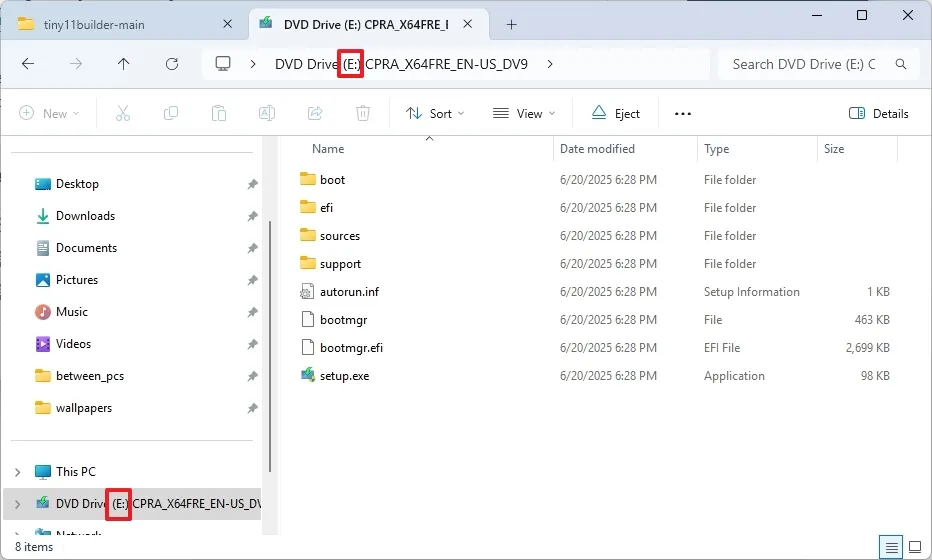
Task: Add a new File Explorer tab
Action: click(x=511, y=24)
